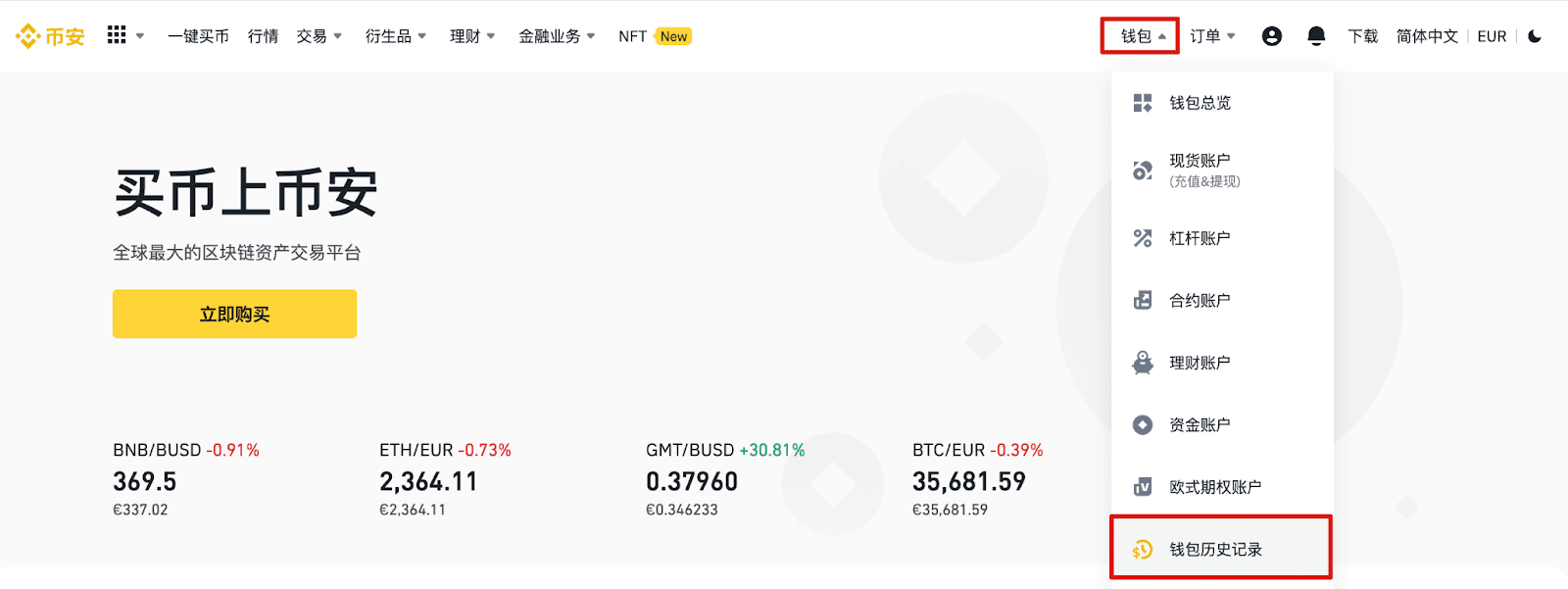Expand the 理财 dropdown
The image size is (1568, 589).
click(x=472, y=36)
